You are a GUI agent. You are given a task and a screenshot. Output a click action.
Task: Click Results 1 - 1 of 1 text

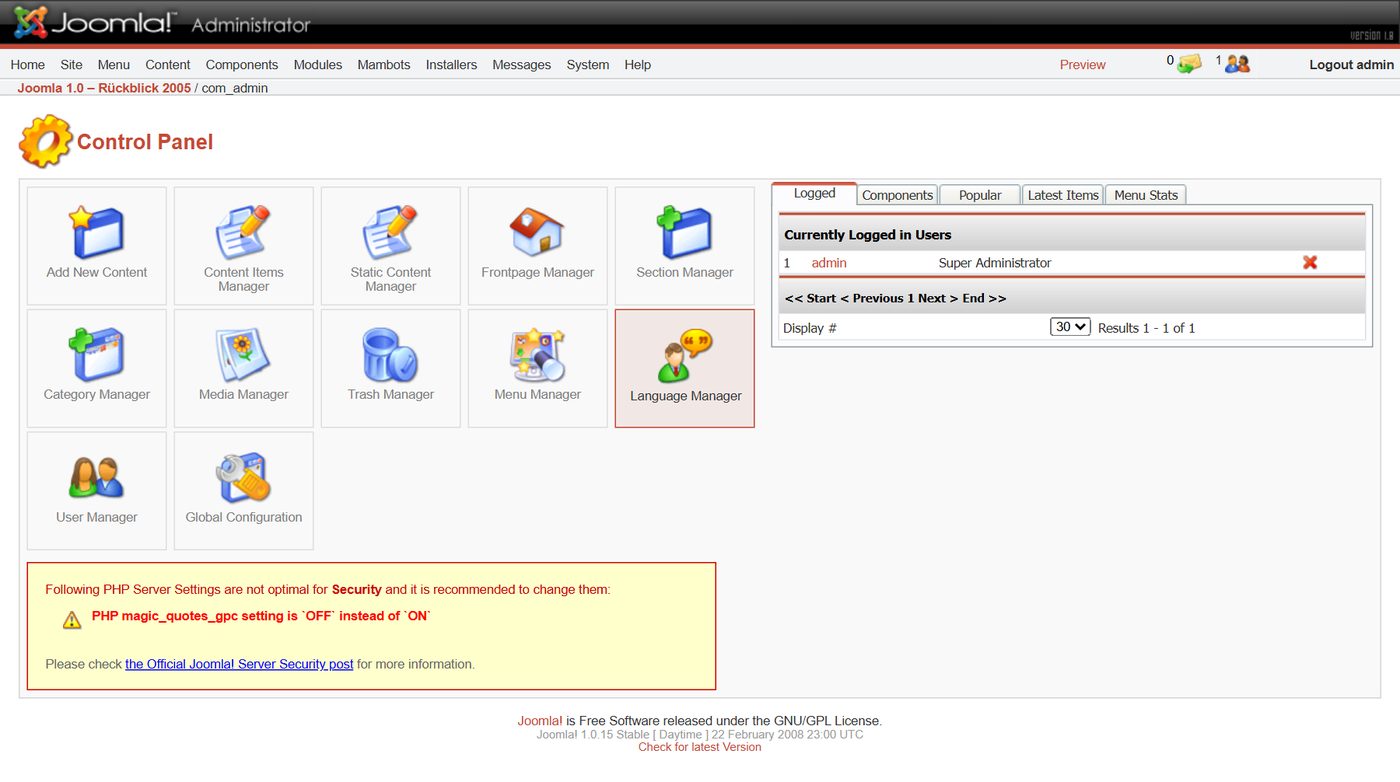pyautogui.click(x=1147, y=328)
